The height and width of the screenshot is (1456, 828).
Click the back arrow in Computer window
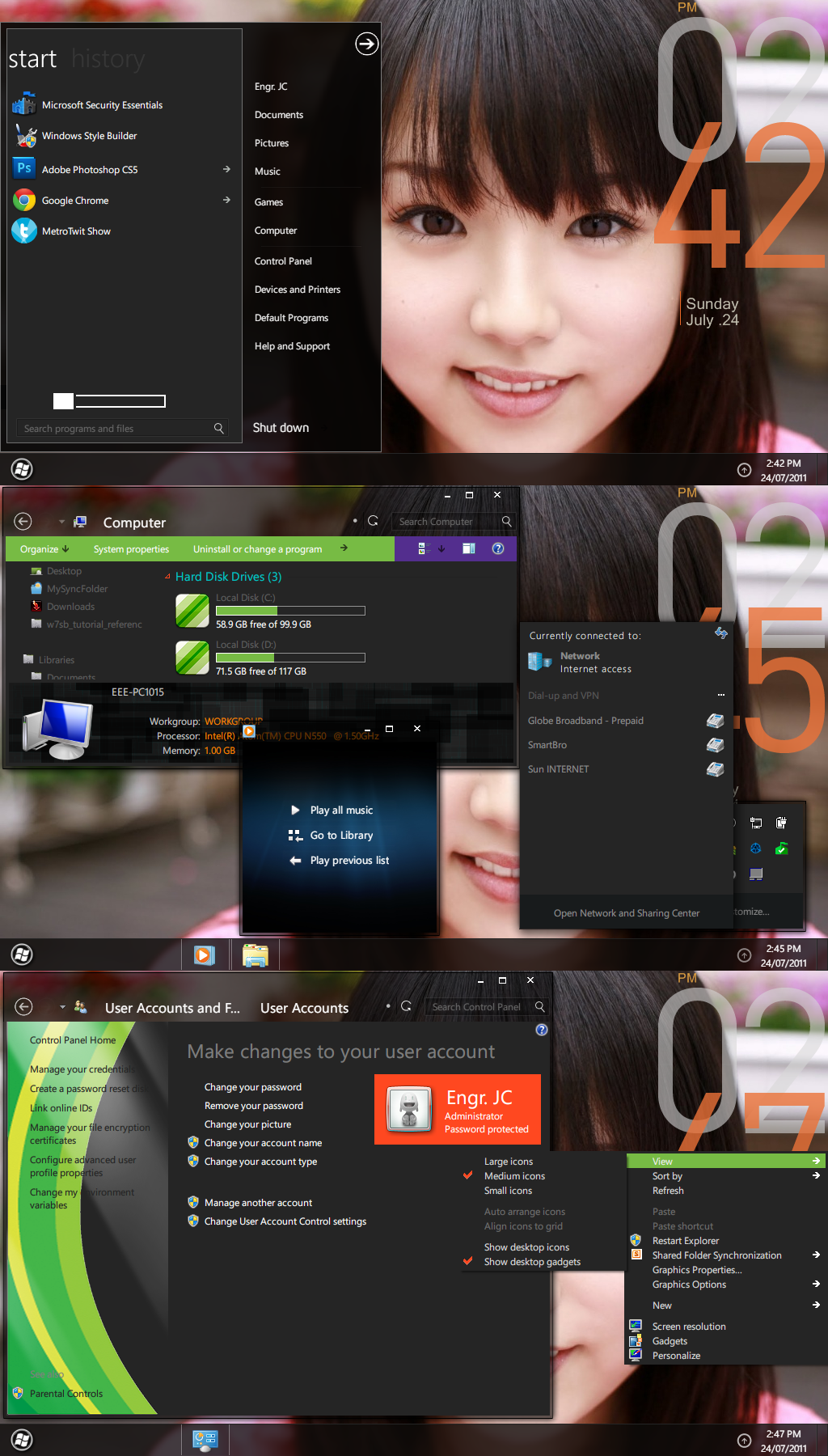pos(23,522)
